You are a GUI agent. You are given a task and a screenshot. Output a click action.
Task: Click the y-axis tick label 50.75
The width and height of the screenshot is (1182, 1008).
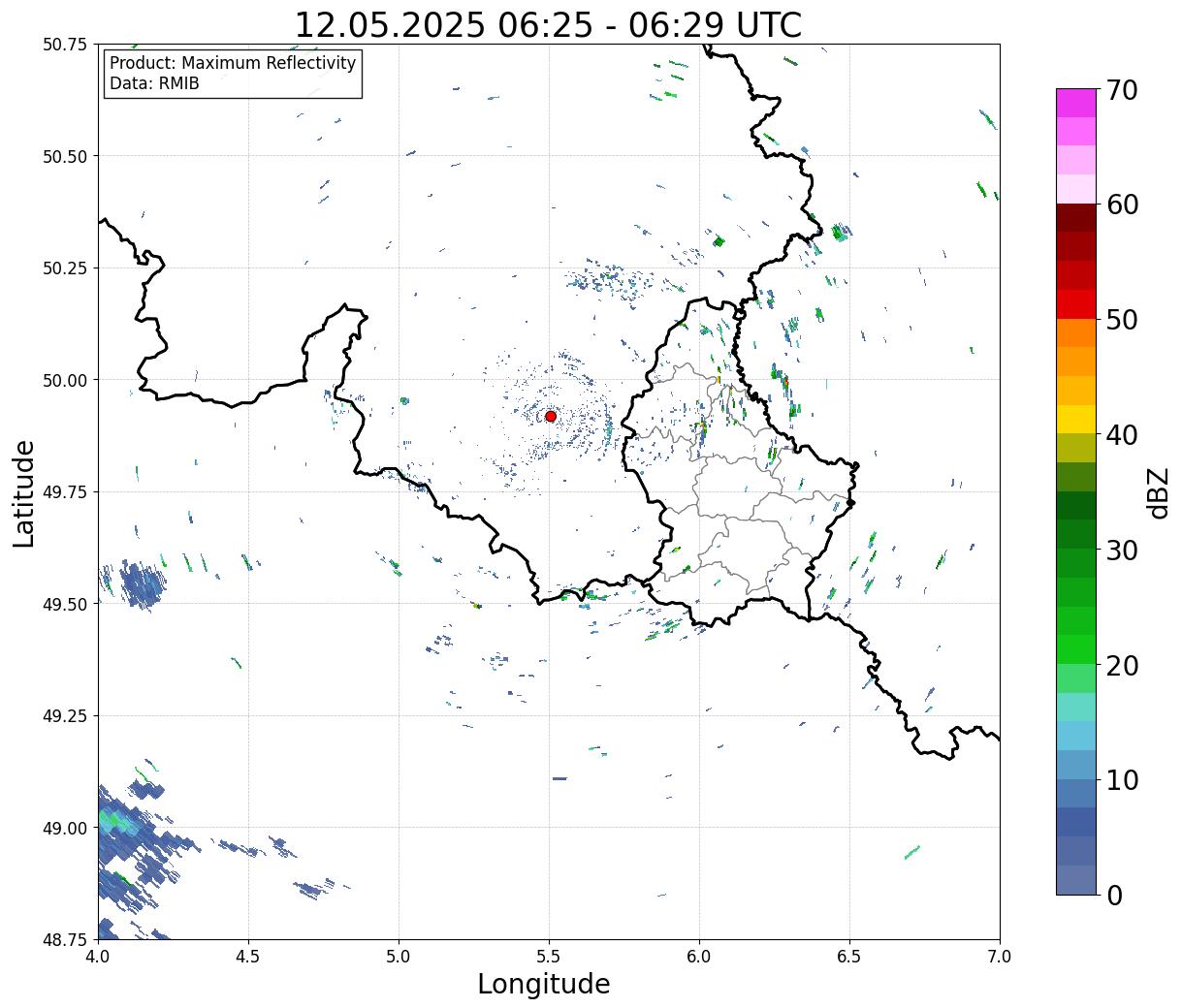[65, 45]
